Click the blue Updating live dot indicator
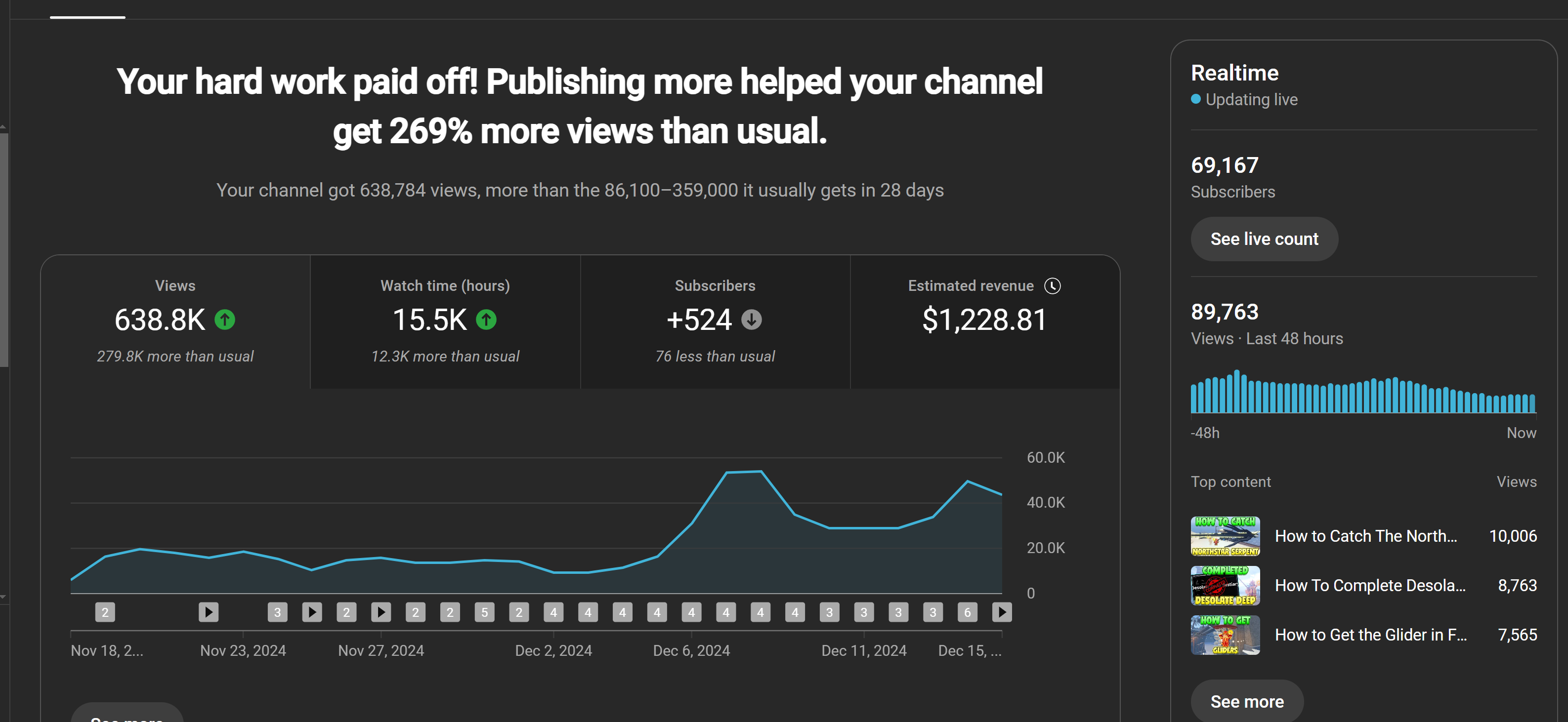The width and height of the screenshot is (1568, 722). tap(1195, 99)
